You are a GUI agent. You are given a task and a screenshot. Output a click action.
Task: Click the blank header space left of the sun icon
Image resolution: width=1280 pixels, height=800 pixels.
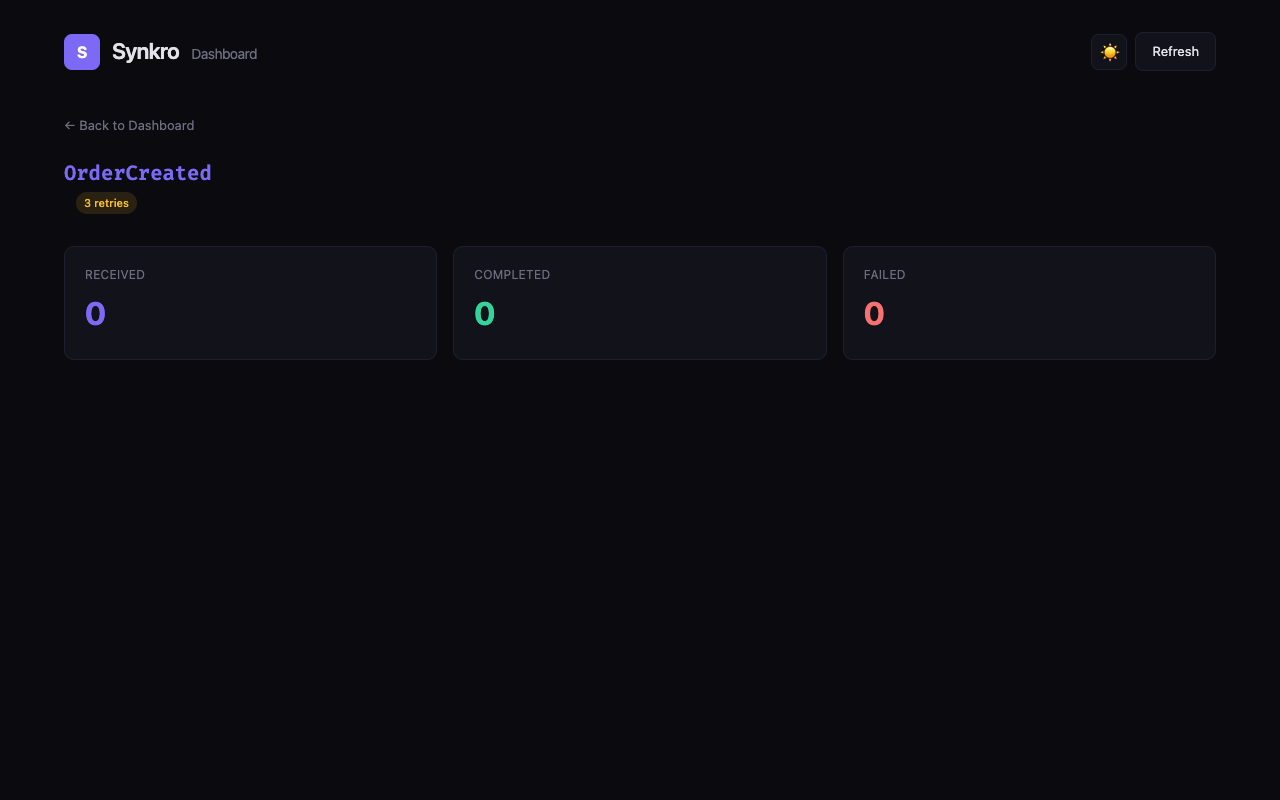coord(700,52)
